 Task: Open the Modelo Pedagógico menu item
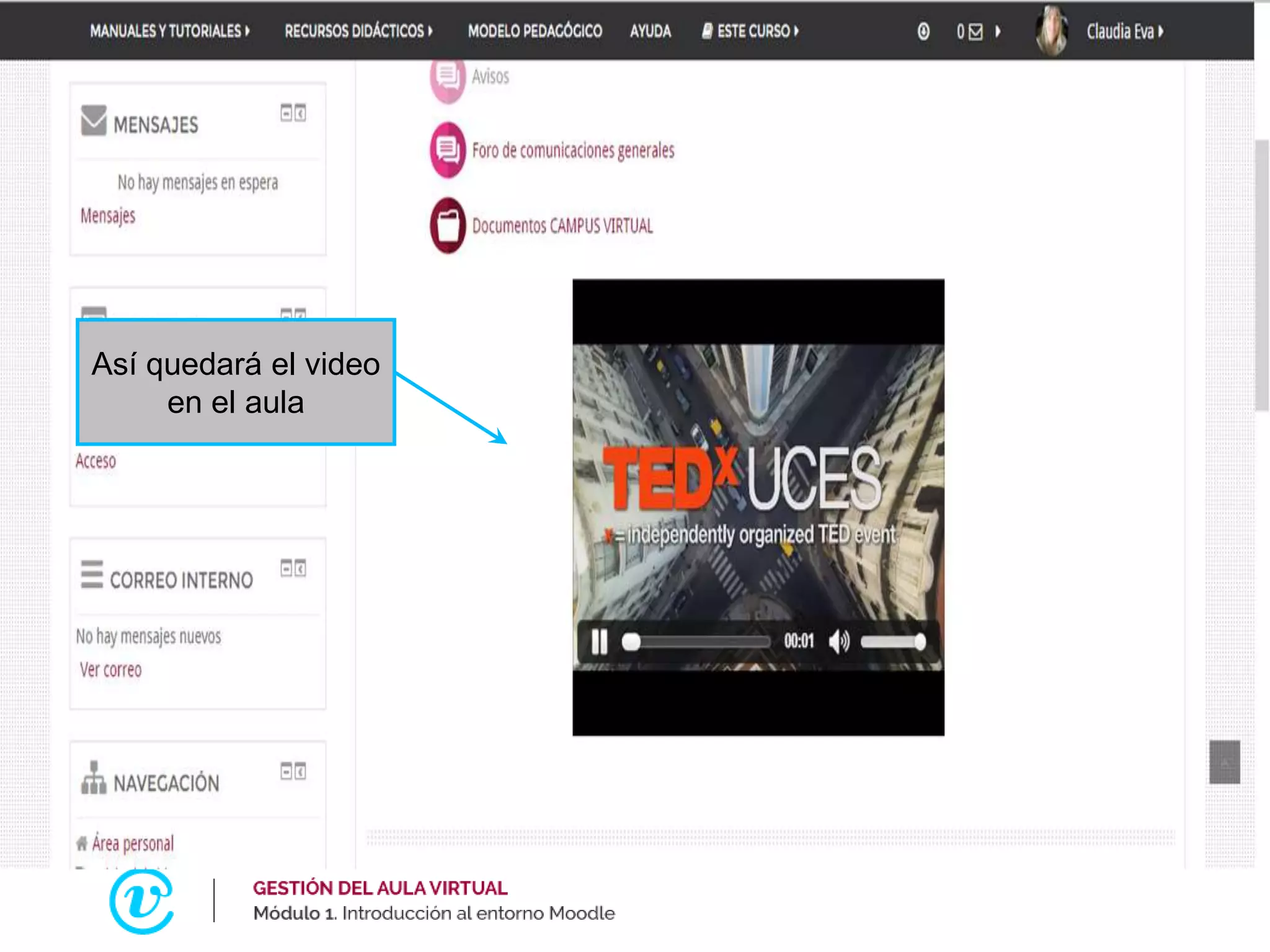click(x=535, y=31)
